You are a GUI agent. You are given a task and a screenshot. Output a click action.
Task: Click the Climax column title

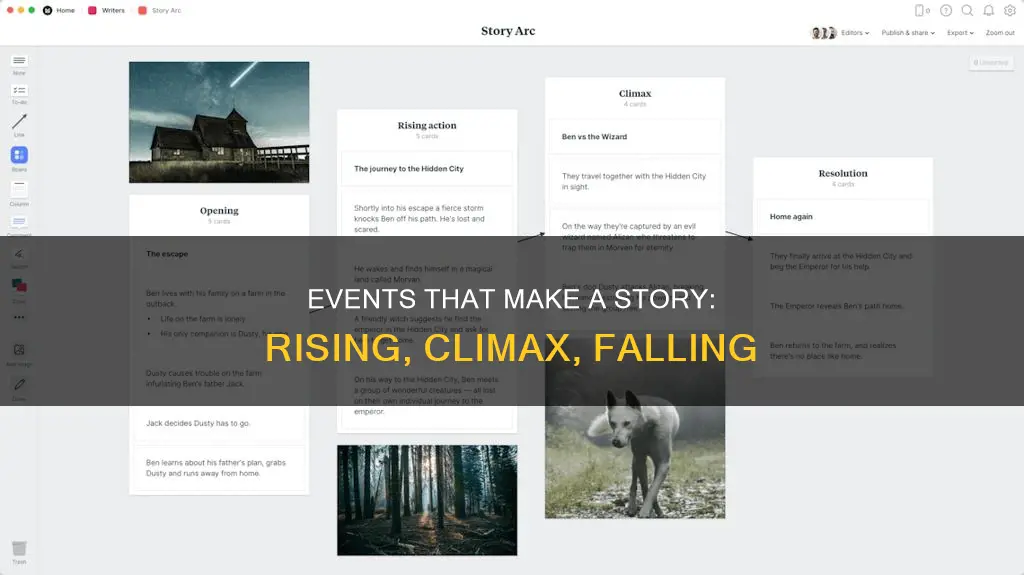point(635,93)
